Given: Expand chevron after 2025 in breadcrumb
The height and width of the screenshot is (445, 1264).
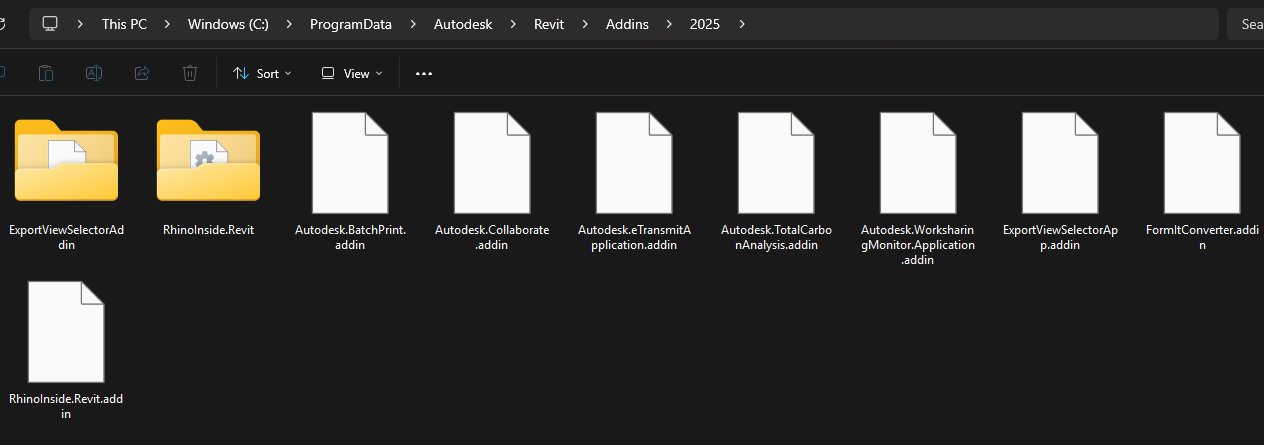Looking at the screenshot, I should (x=742, y=24).
